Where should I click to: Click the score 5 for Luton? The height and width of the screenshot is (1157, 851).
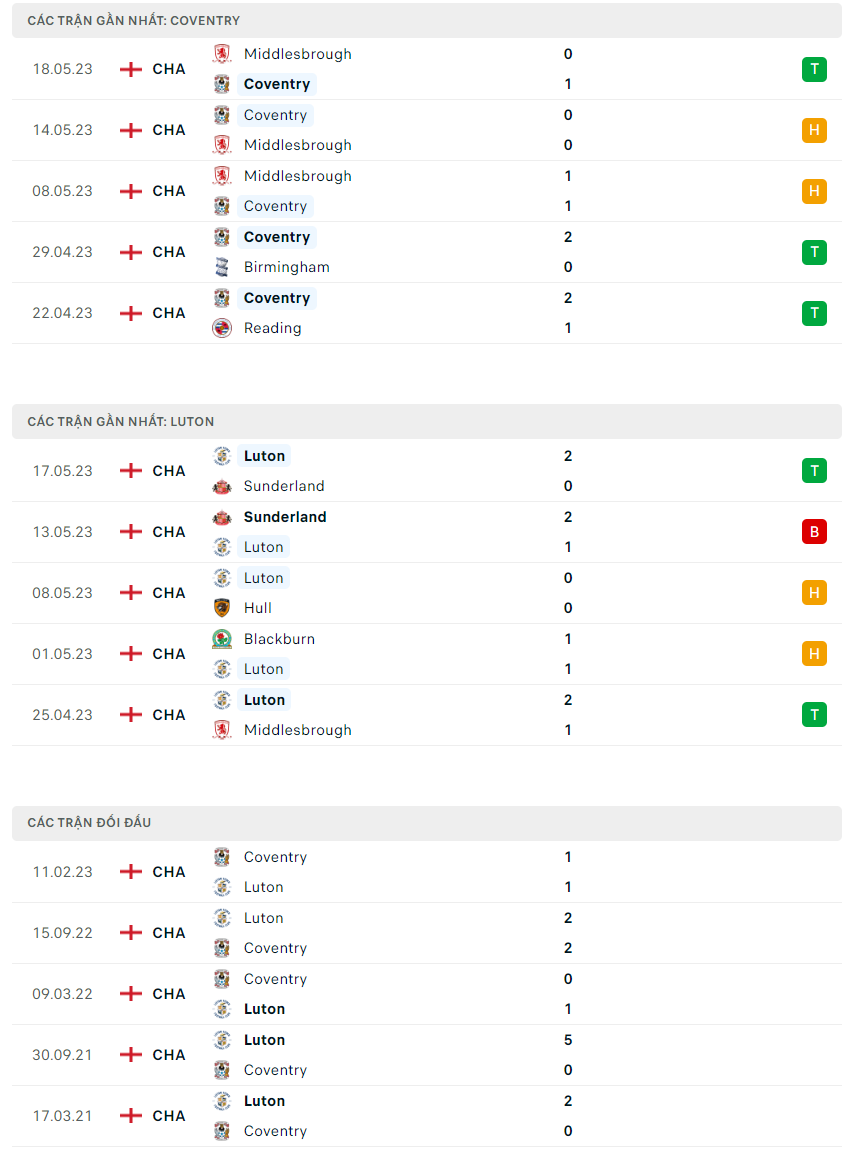click(x=568, y=1040)
